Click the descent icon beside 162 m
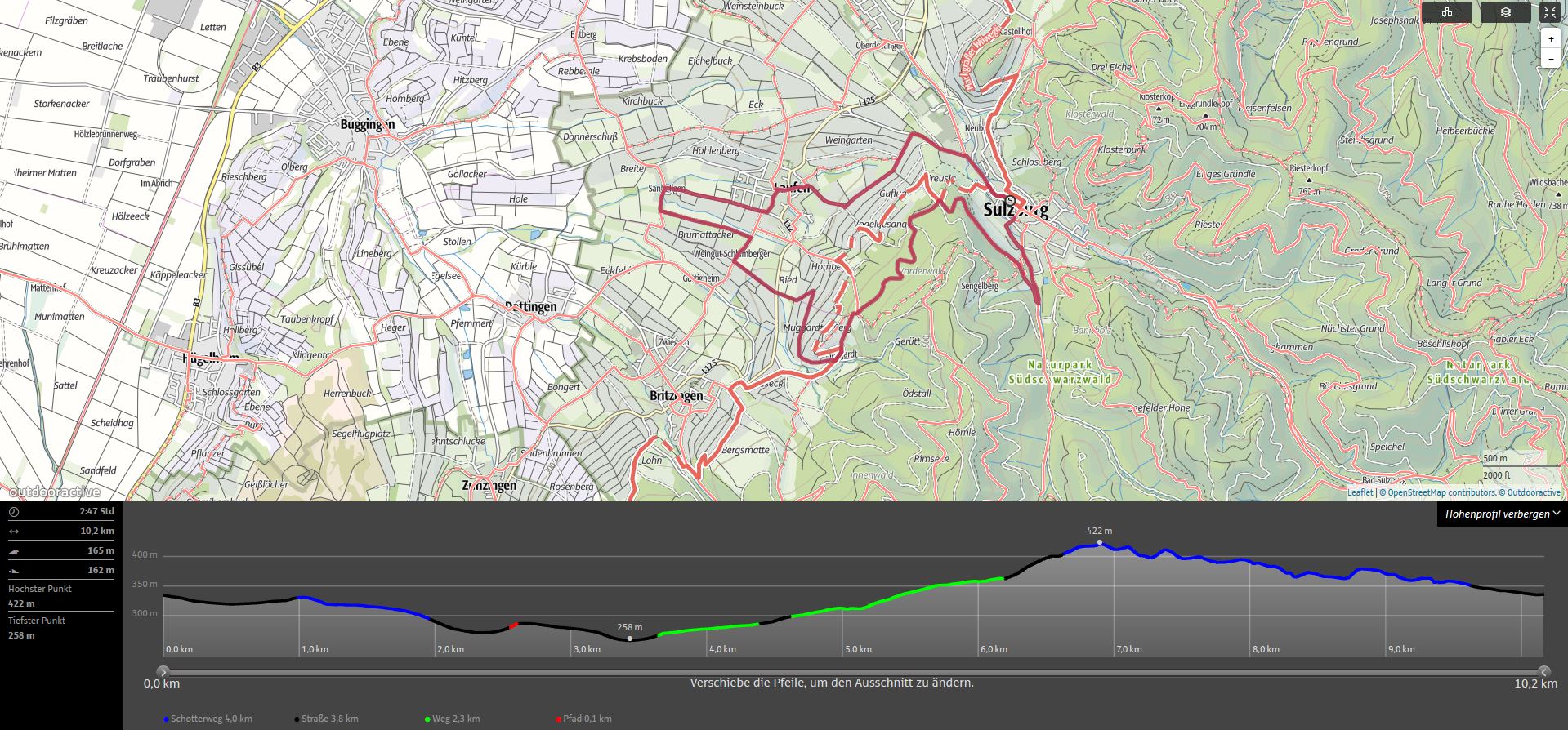This screenshot has height=730, width=1568. pyautogui.click(x=14, y=571)
